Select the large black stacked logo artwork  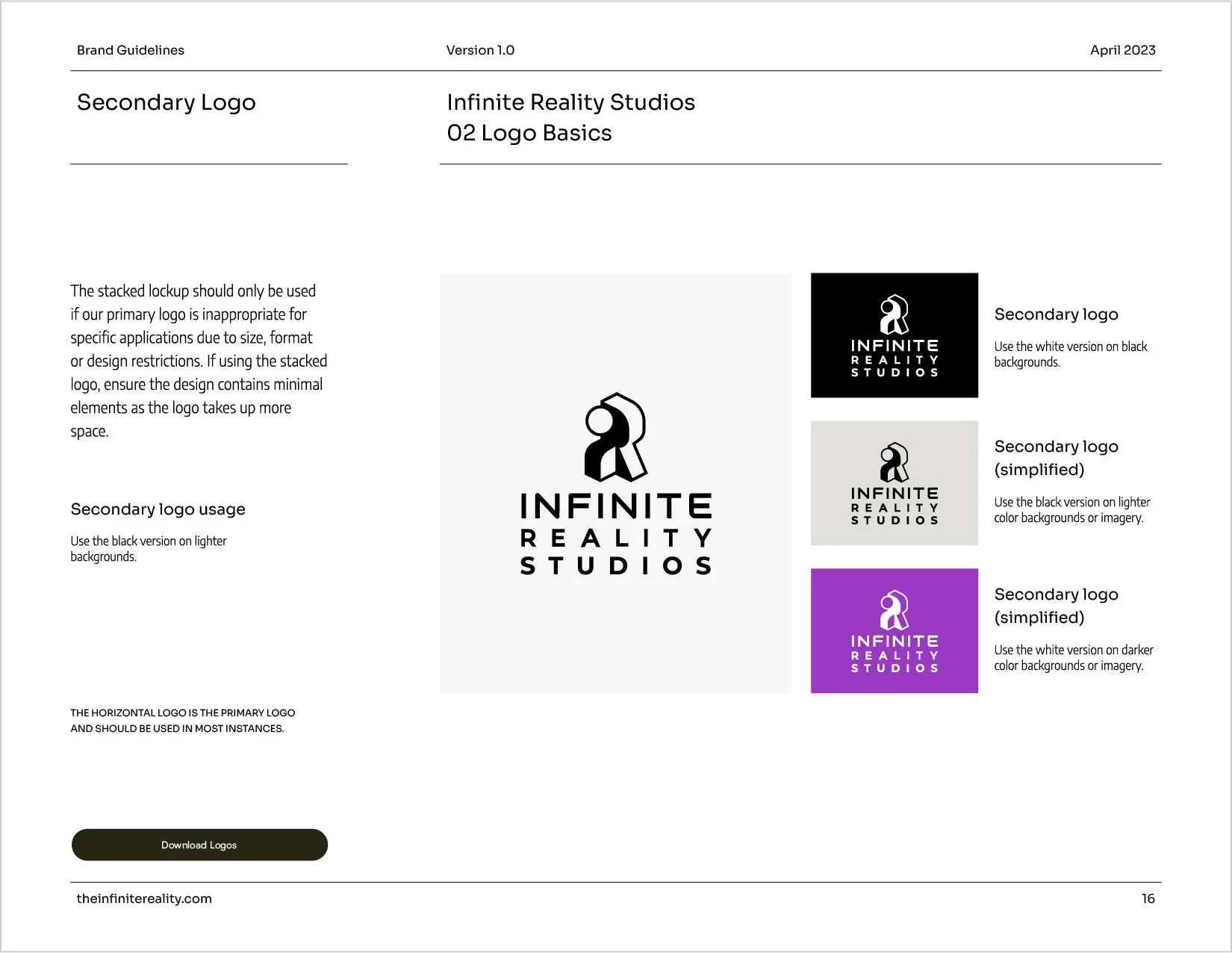click(616, 484)
